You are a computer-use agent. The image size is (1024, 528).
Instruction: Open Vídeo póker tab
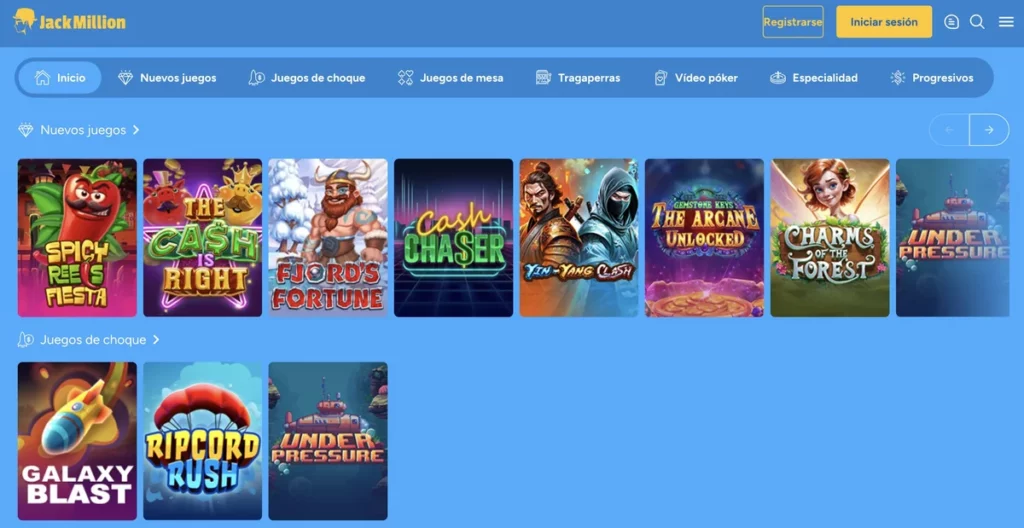(696, 78)
